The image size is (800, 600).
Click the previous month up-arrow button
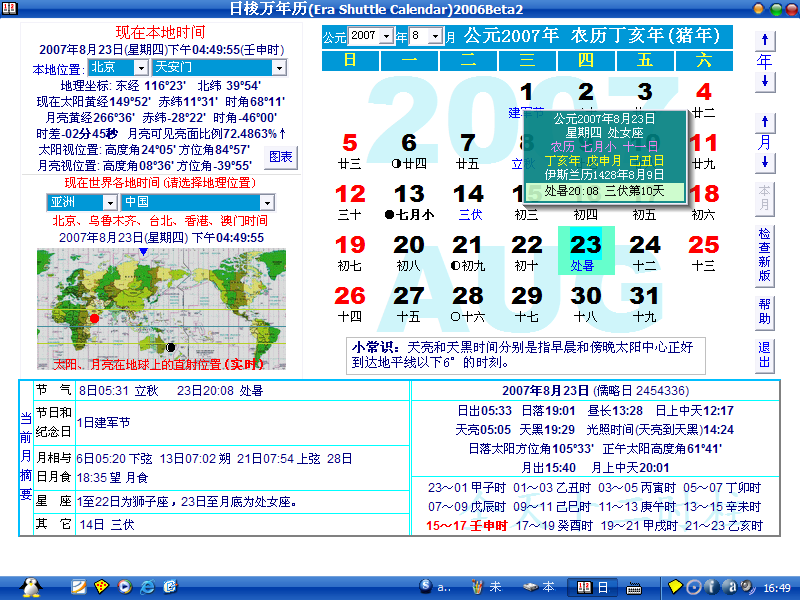click(x=765, y=122)
